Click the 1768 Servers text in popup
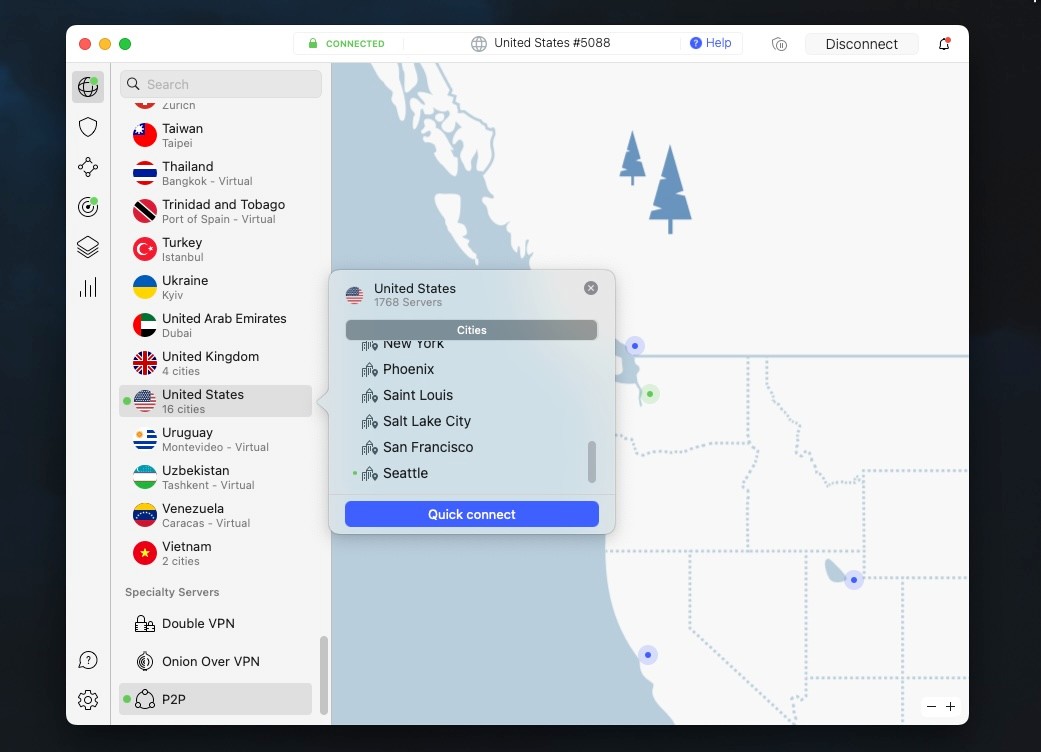This screenshot has height=752, width=1041. coord(408,303)
